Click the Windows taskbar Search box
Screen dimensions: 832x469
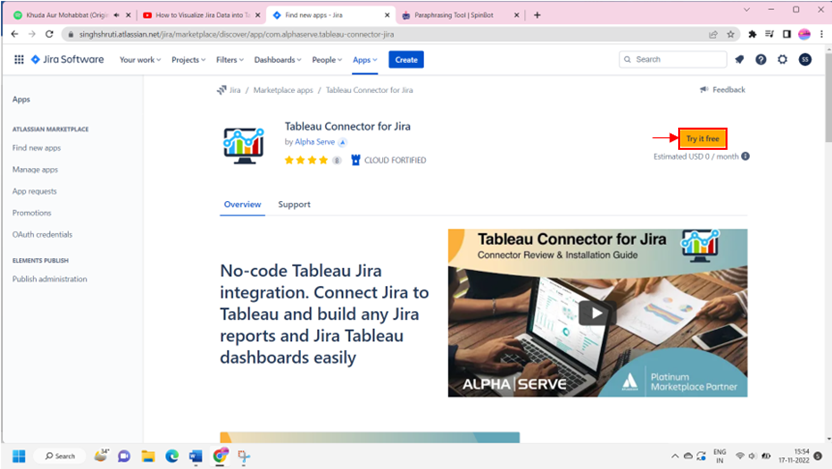point(59,456)
